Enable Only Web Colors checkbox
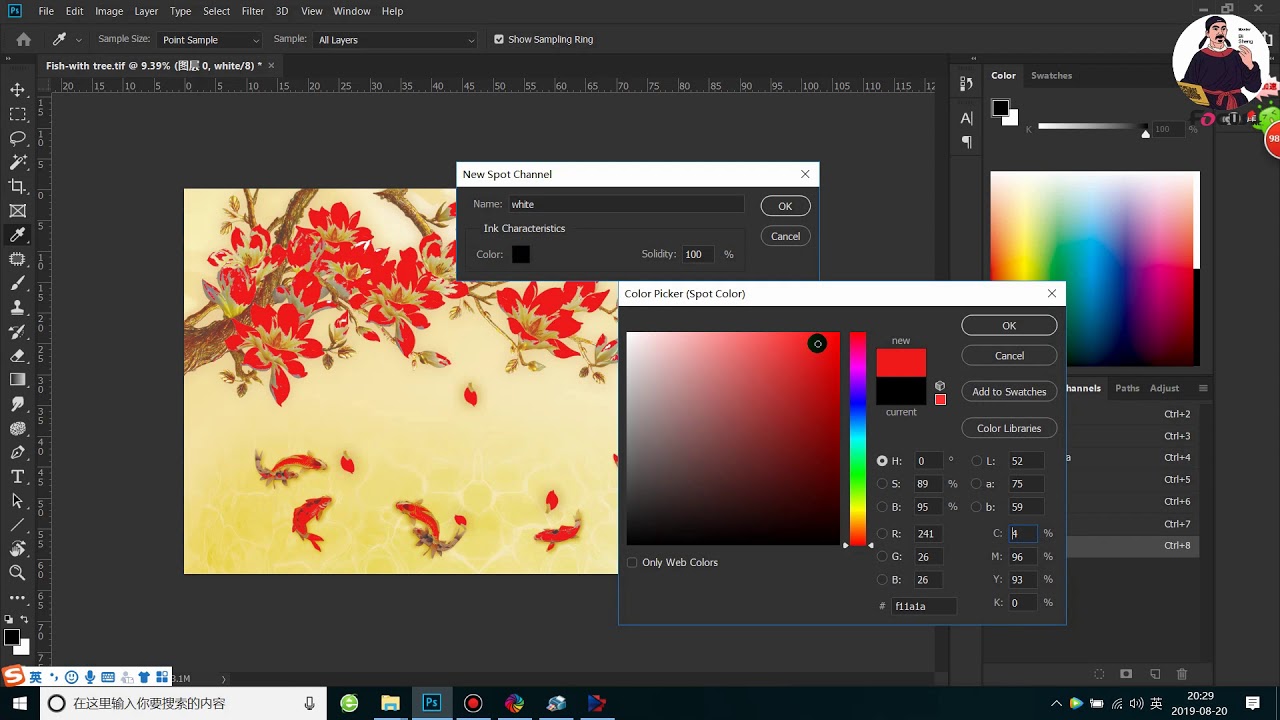Image resolution: width=1280 pixels, height=720 pixels. (632, 563)
